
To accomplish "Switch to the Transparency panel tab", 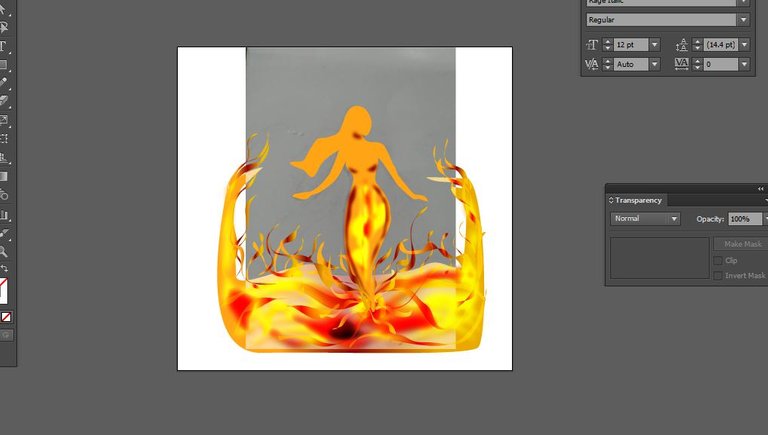I will (x=636, y=200).
